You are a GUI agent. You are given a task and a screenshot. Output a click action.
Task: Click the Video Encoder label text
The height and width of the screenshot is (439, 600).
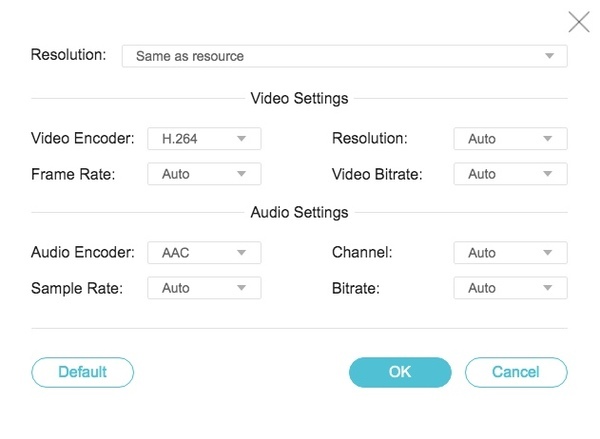(83, 139)
